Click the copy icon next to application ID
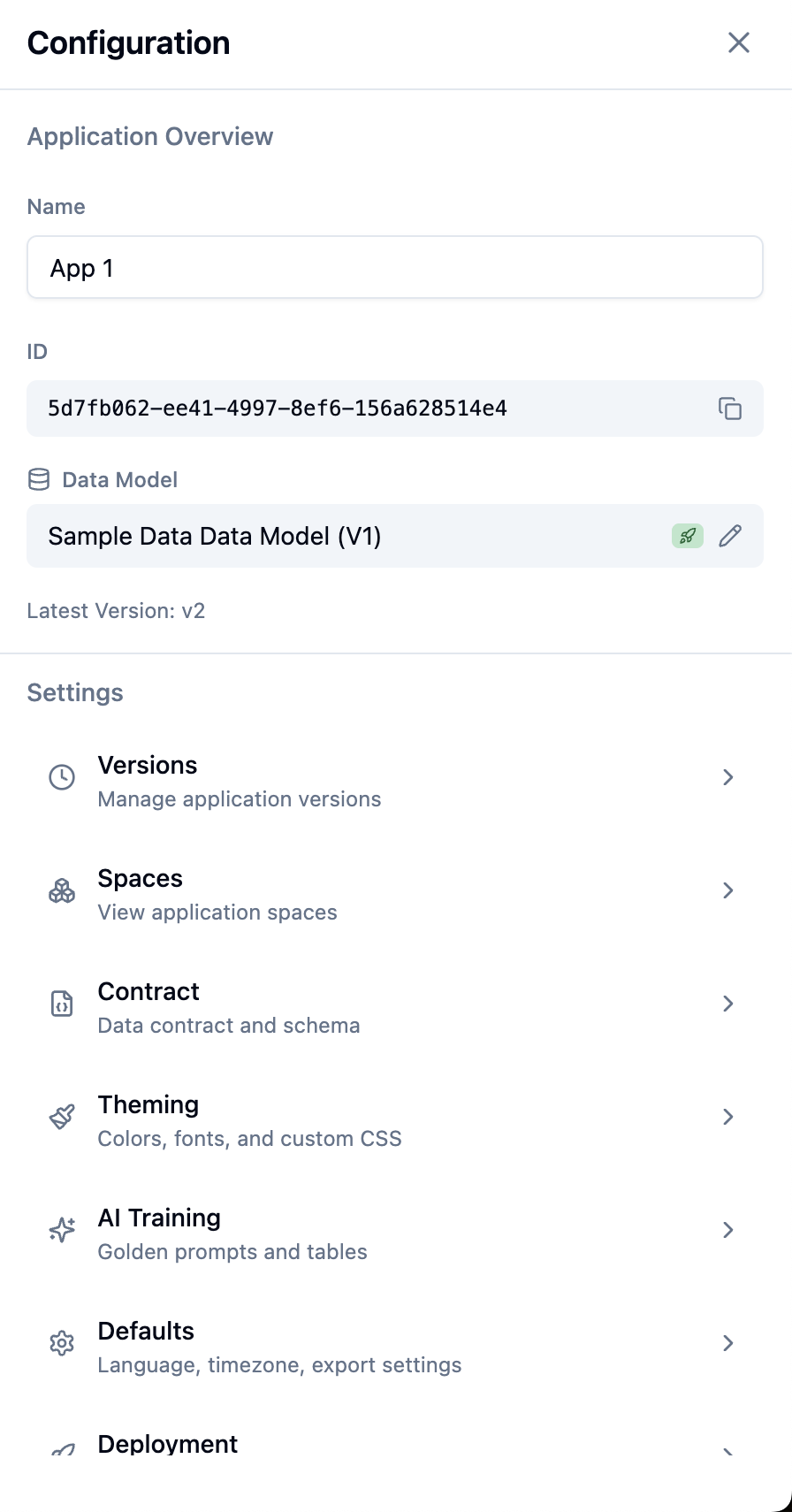792x1512 pixels. (731, 409)
